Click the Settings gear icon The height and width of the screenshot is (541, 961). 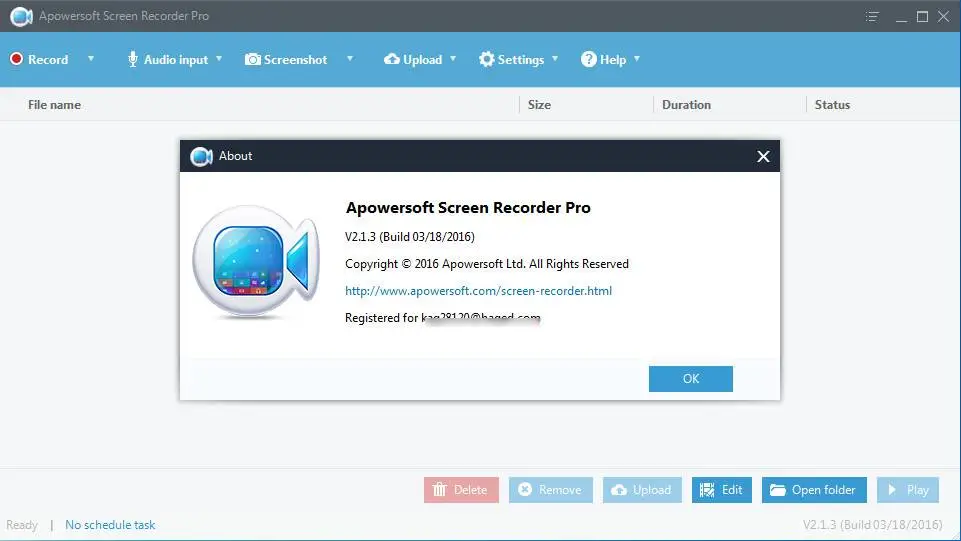click(x=487, y=59)
